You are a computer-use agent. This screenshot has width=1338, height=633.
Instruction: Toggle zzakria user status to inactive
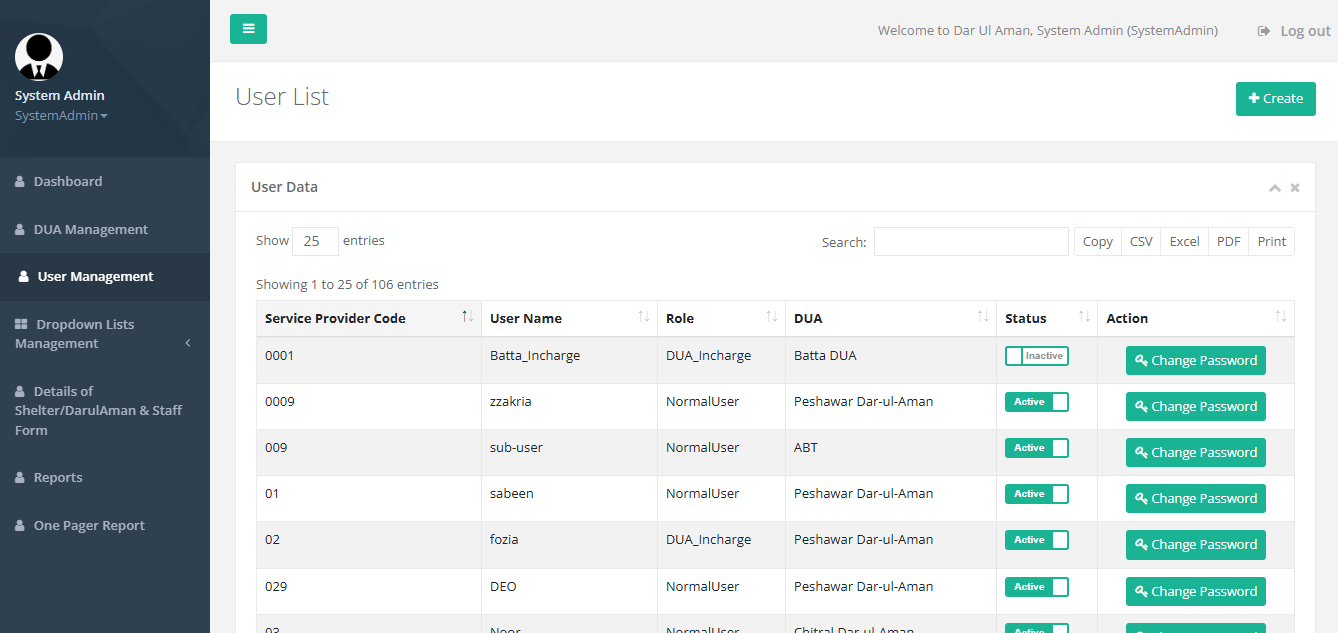pyautogui.click(x=1036, y=402)
